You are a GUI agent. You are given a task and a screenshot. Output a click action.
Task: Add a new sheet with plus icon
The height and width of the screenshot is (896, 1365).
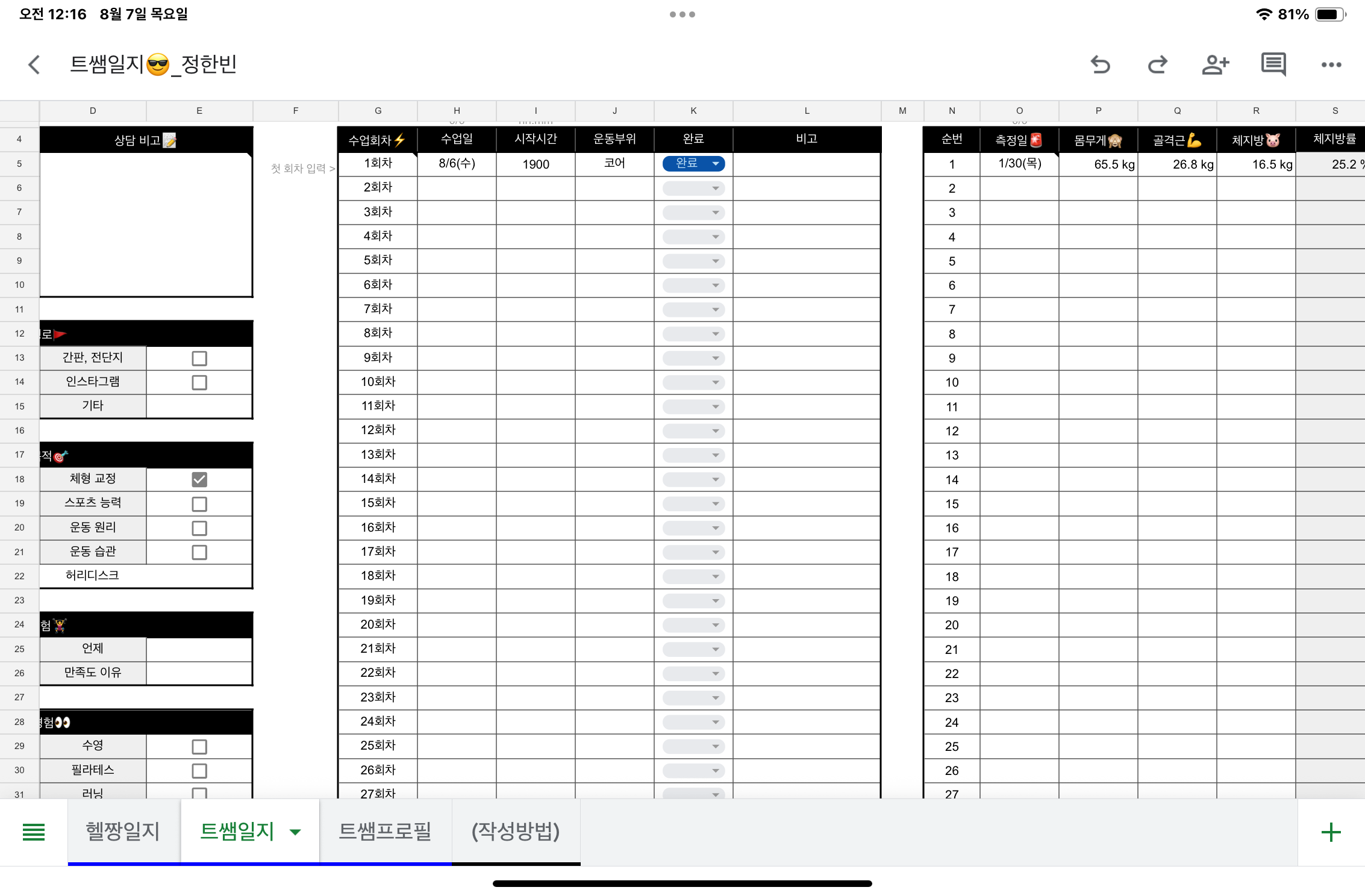[1331, 832]
